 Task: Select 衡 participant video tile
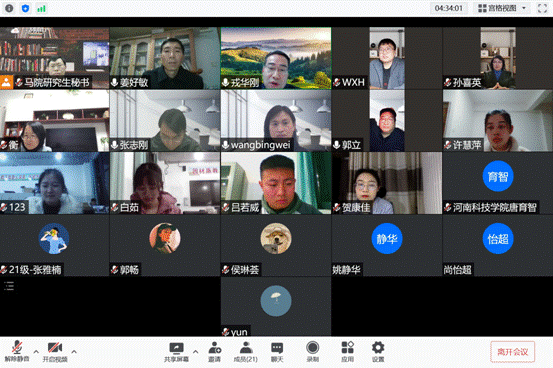[x=55, y=121]
